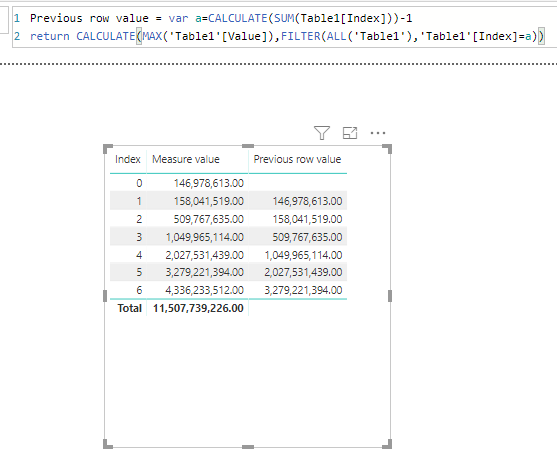Viewport: 557px width, 476px height.
Task: Click Measure value cell 158,041,519.00 in row 1
Action: (x=209, y=201)
